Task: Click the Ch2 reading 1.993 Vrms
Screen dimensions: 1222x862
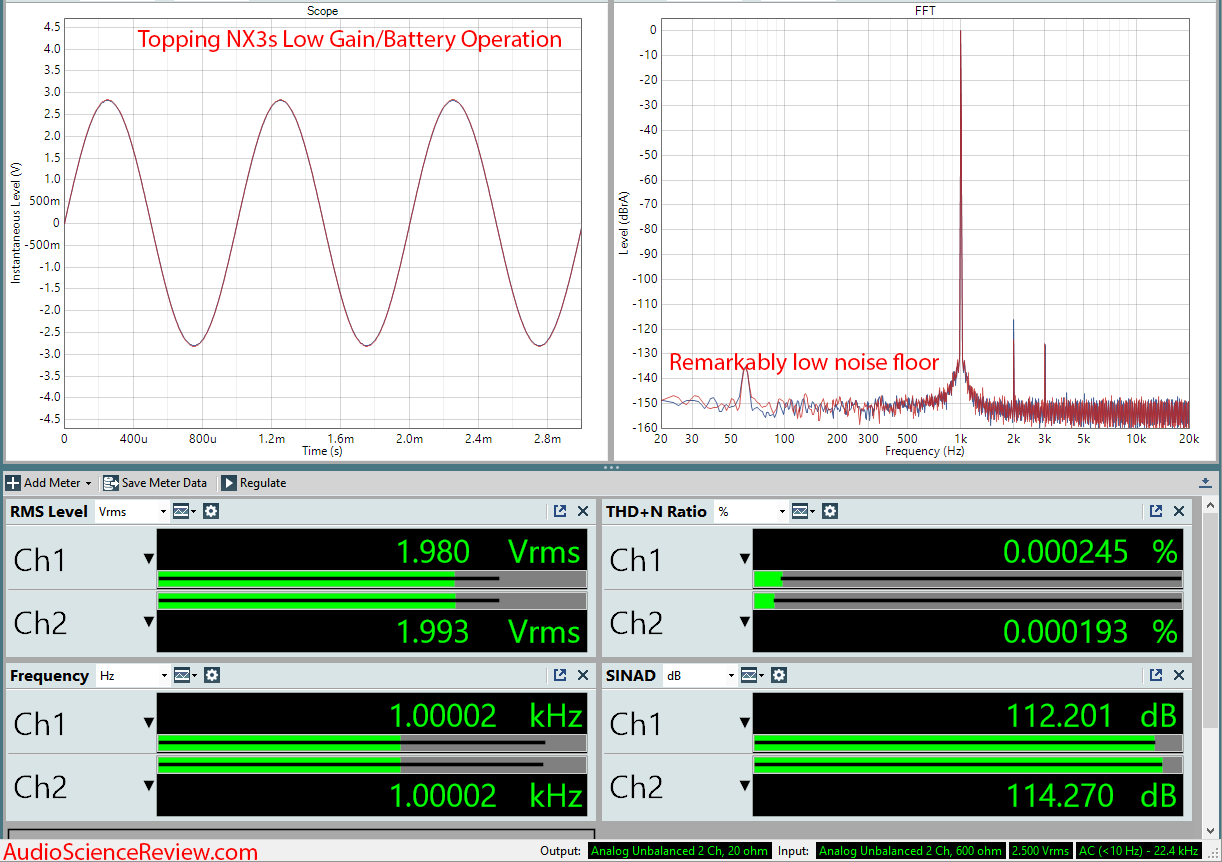Action: pyautogui.click(x=488, y=631)
